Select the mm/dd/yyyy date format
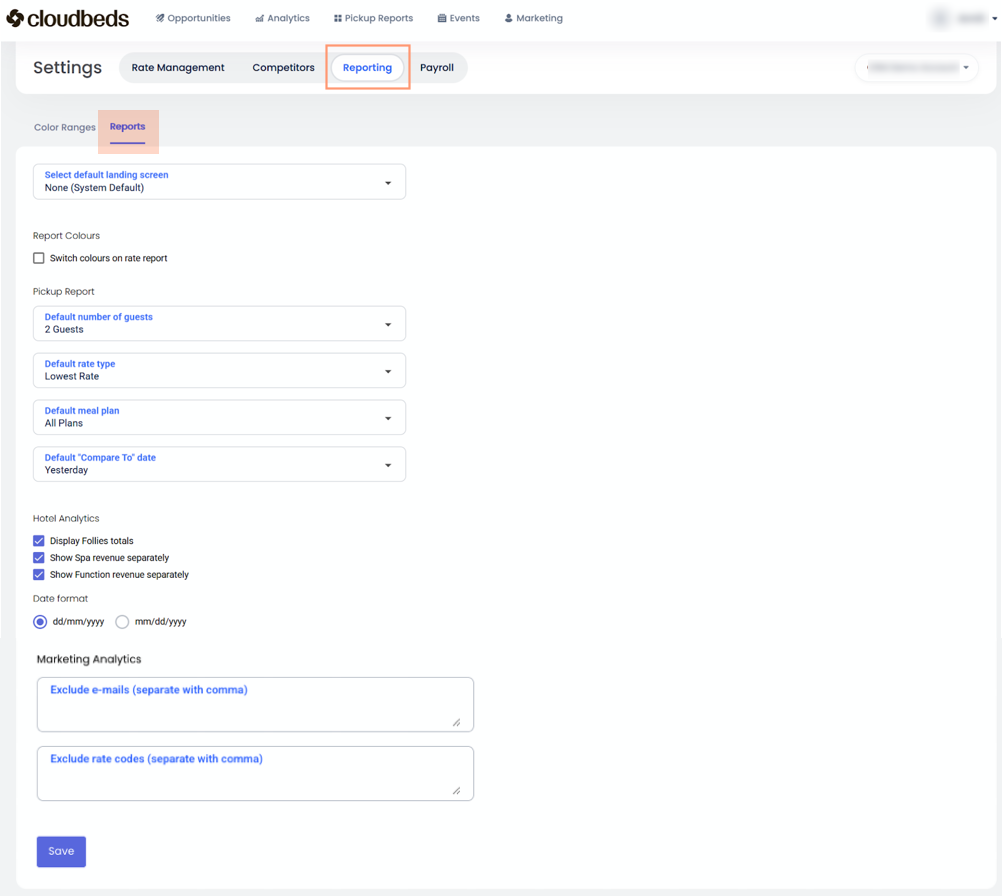Viewport: 1002px width, 896px height. tap(122, 622)
